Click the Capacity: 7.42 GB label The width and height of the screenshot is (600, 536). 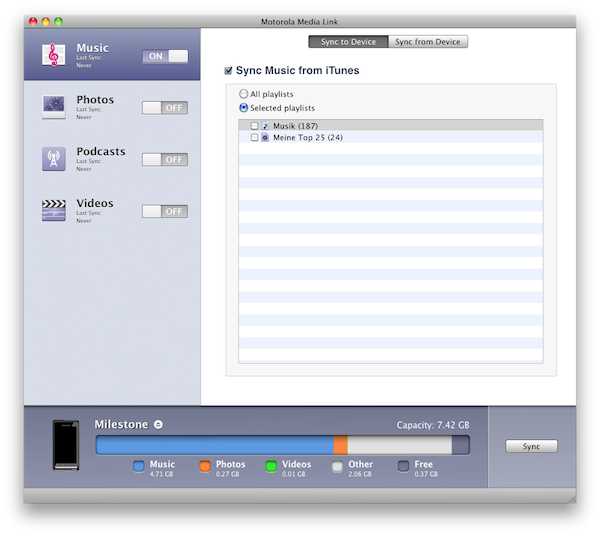[433, 425]
